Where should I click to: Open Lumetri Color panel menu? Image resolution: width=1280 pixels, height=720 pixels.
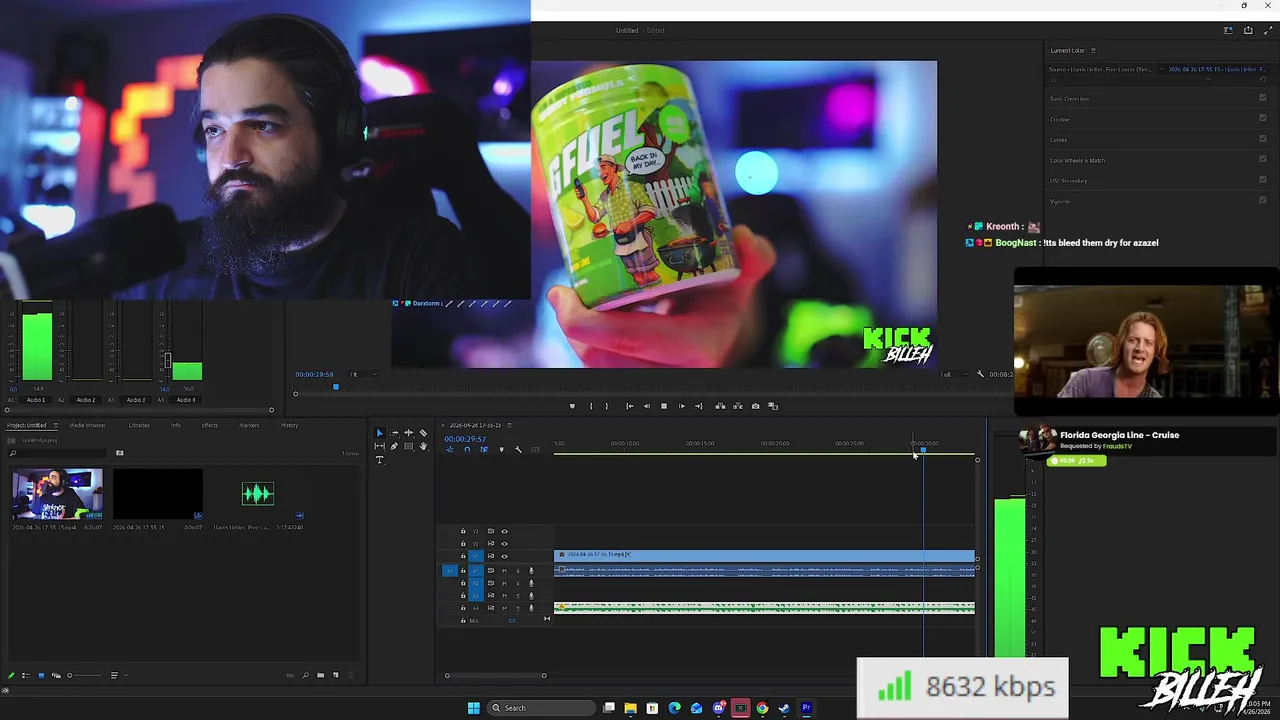(x=1093, y=50)
